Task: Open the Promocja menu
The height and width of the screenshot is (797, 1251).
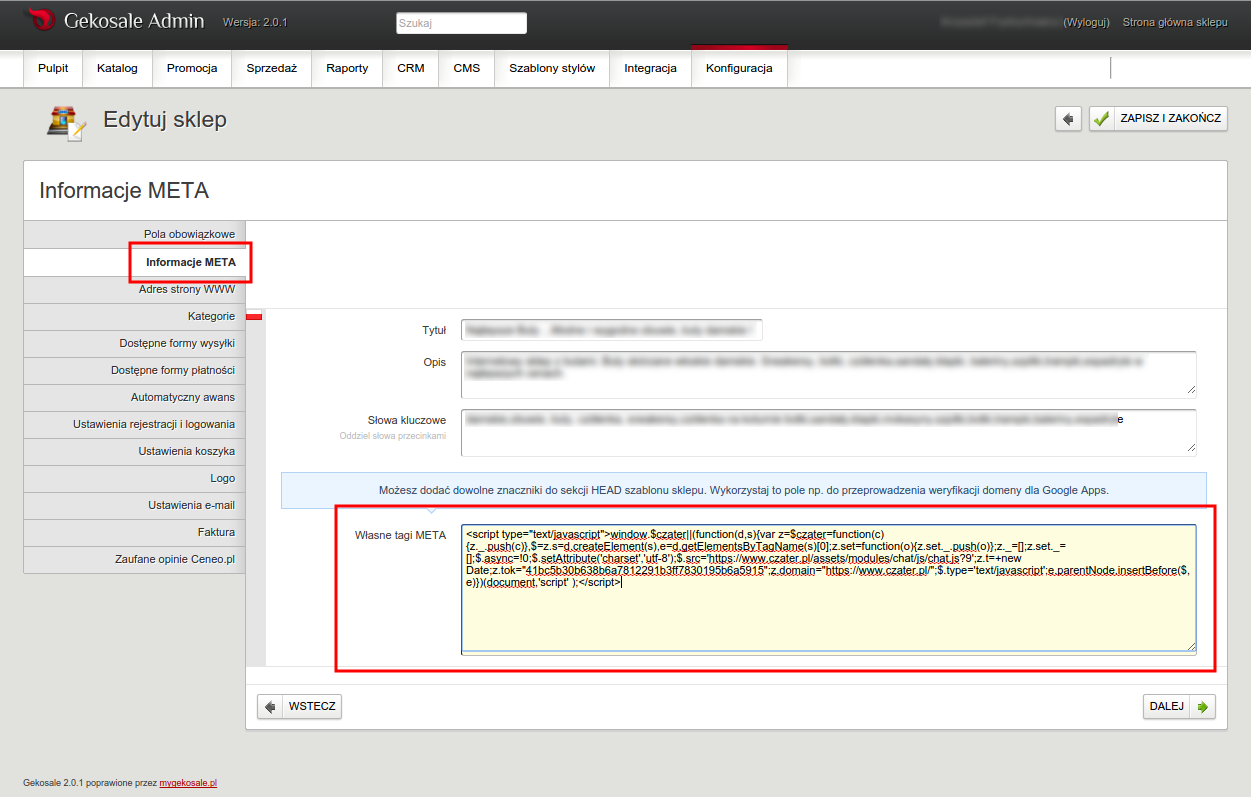Action: coord(192,68)
